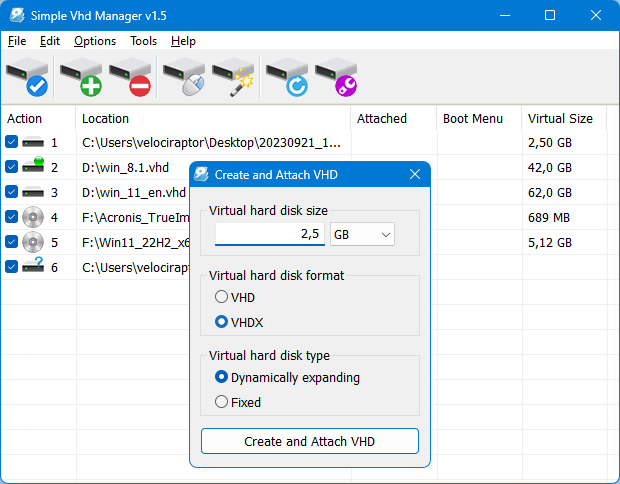
Task: Click the disc icon in row 4
Action: click(x=33, y=217)
